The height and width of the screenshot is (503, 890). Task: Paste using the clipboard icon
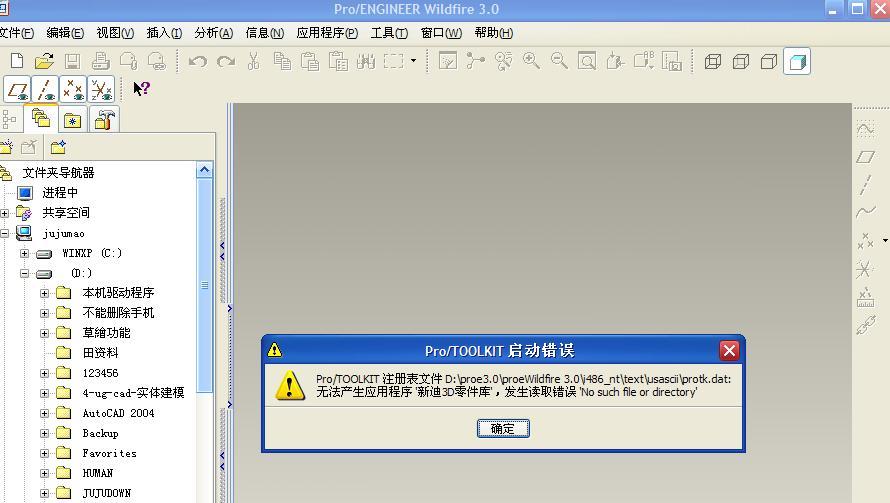click(x=309, y=61)
